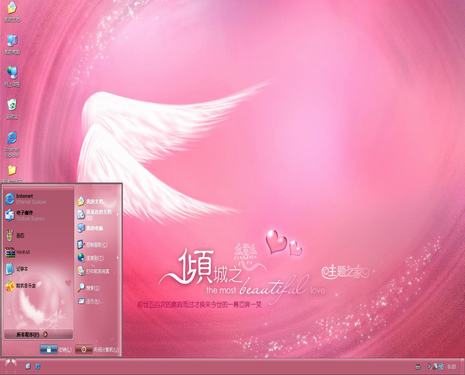Click the wings Start button on taskbar
465x375 pixels.
click(x=11, y=364)
